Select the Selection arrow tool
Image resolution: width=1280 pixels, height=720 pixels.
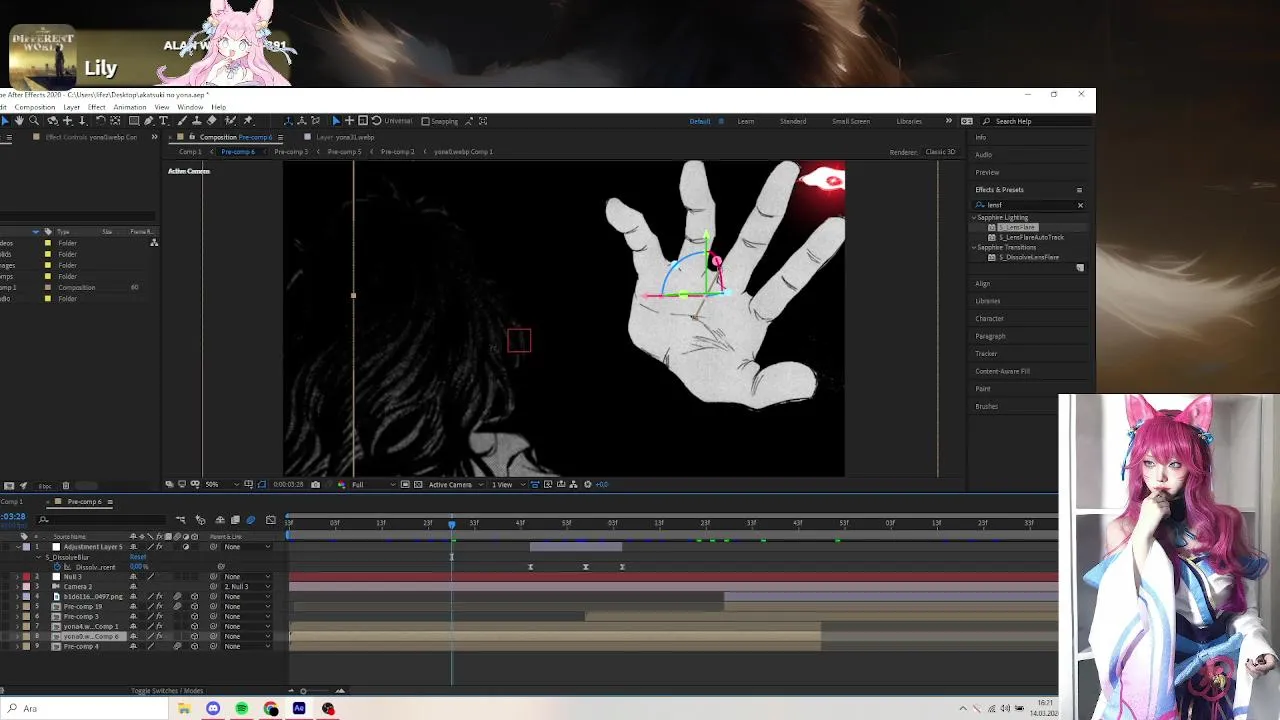click(x=5, y=121)
